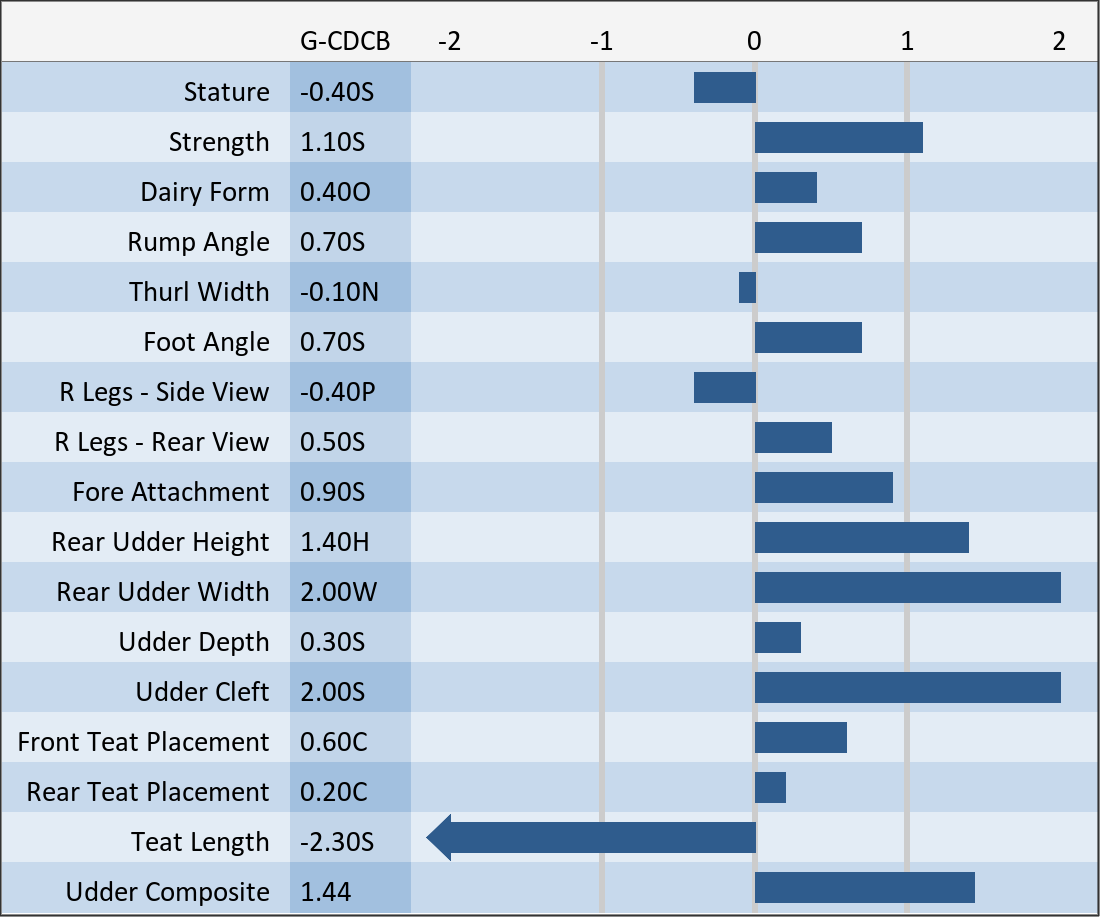Click the Thurl Width value -0.10N
Image resolution: width=1100 pixels, height=917 pixels.
click(339, 292)
